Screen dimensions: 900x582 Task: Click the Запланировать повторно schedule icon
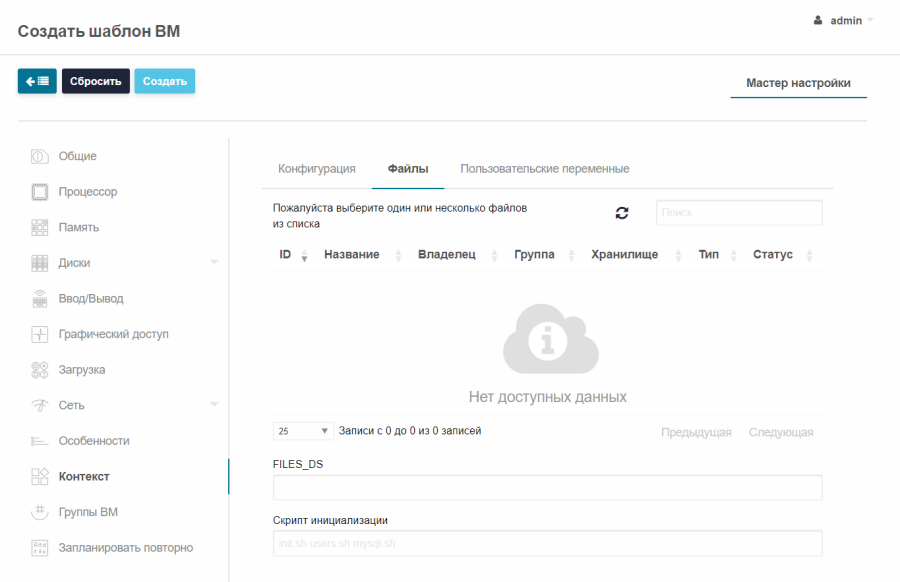tap(40, 548)
